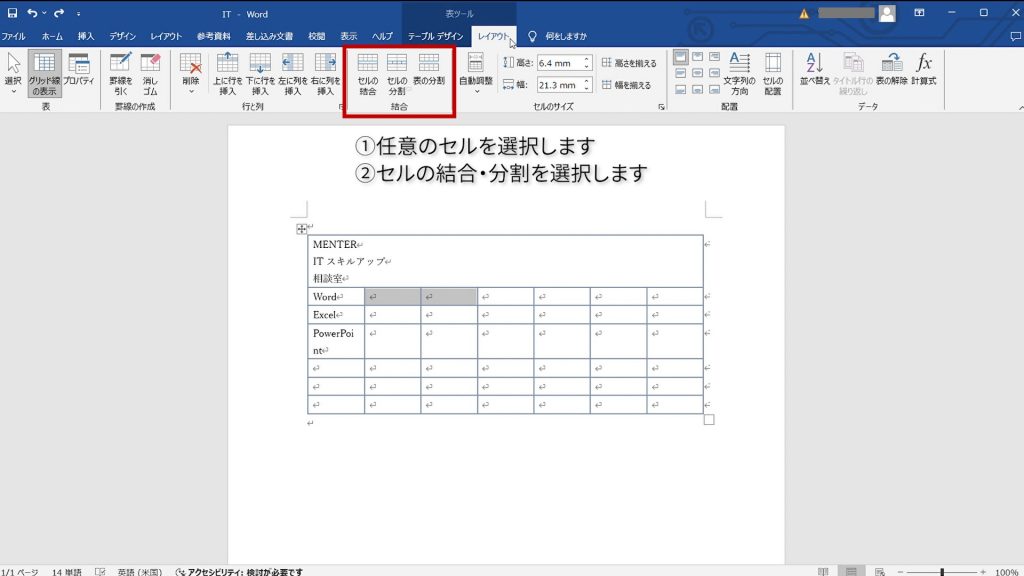Screen dimensions: 1024x576
Task: Click the zoom slider in status bar
Action: point(942,571)
